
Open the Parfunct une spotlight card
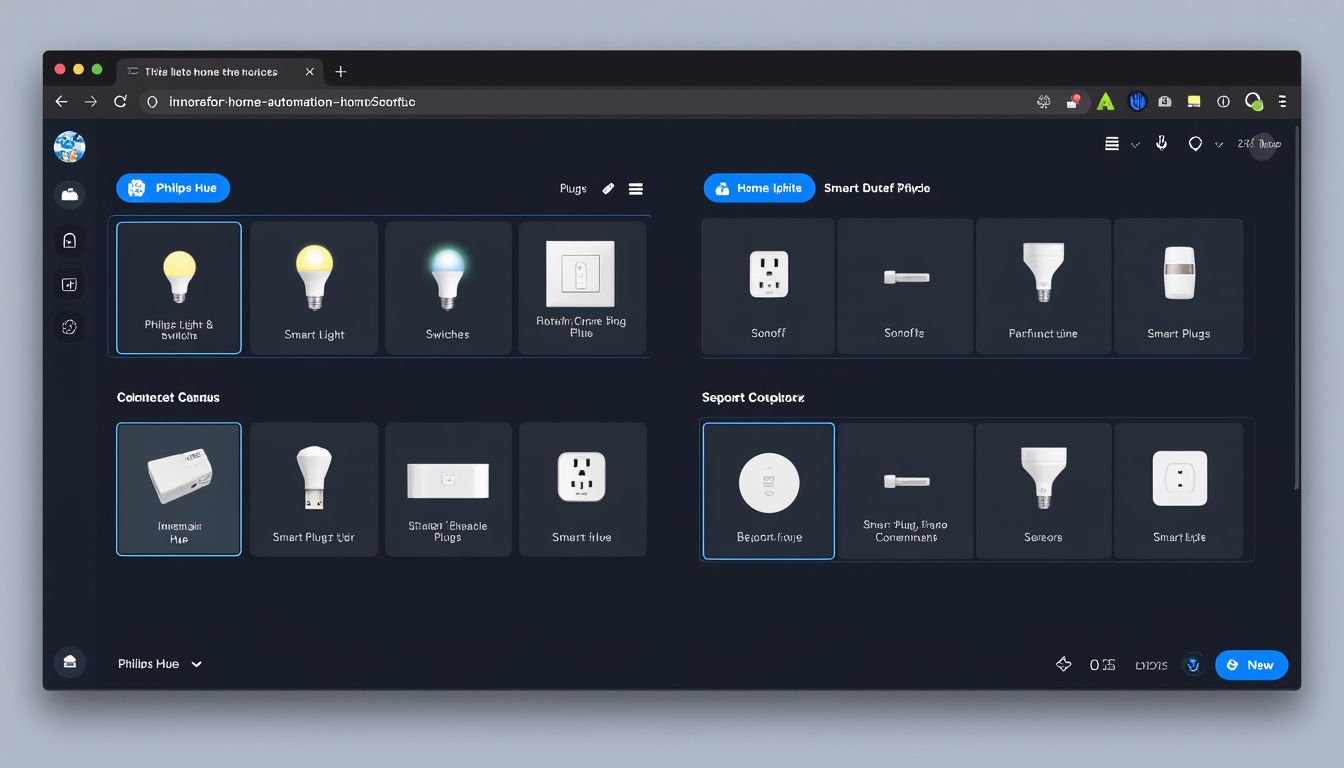pos(1043,286)
